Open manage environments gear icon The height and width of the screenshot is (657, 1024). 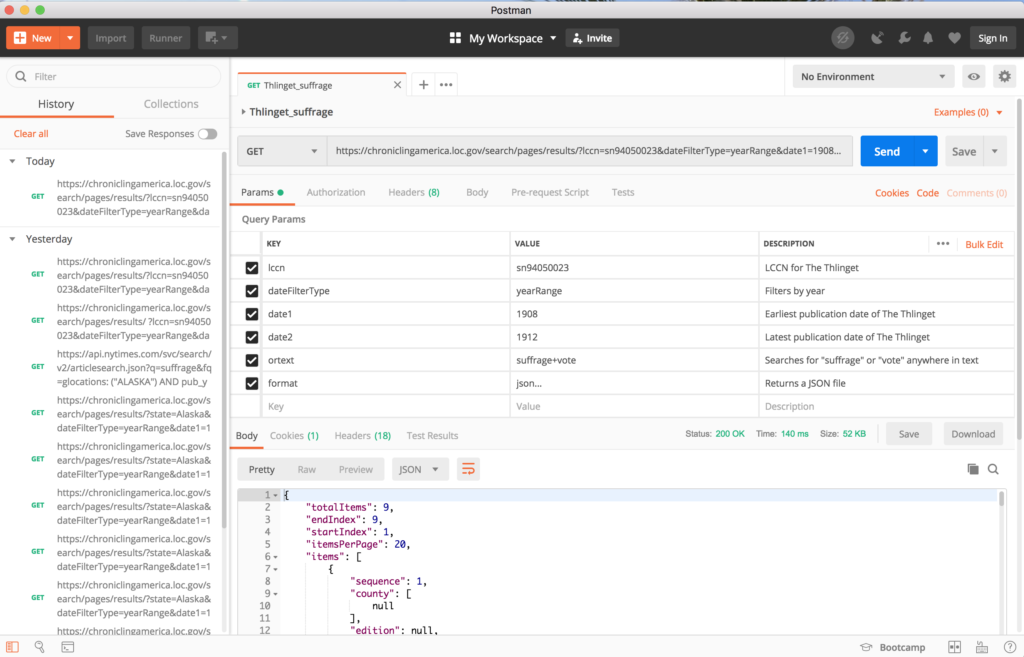(x=1004, y=76)
